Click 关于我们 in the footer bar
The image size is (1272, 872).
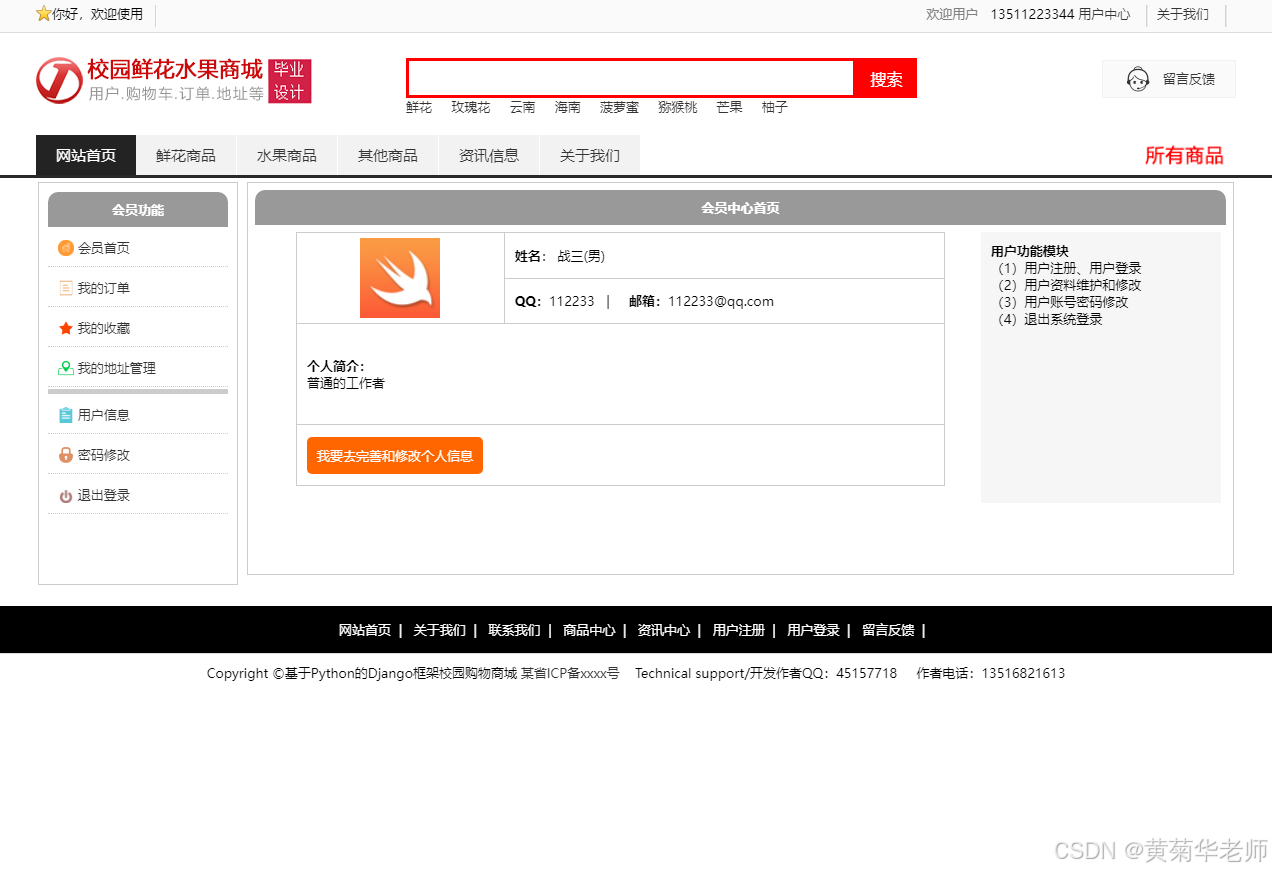[x=440, y=630]
